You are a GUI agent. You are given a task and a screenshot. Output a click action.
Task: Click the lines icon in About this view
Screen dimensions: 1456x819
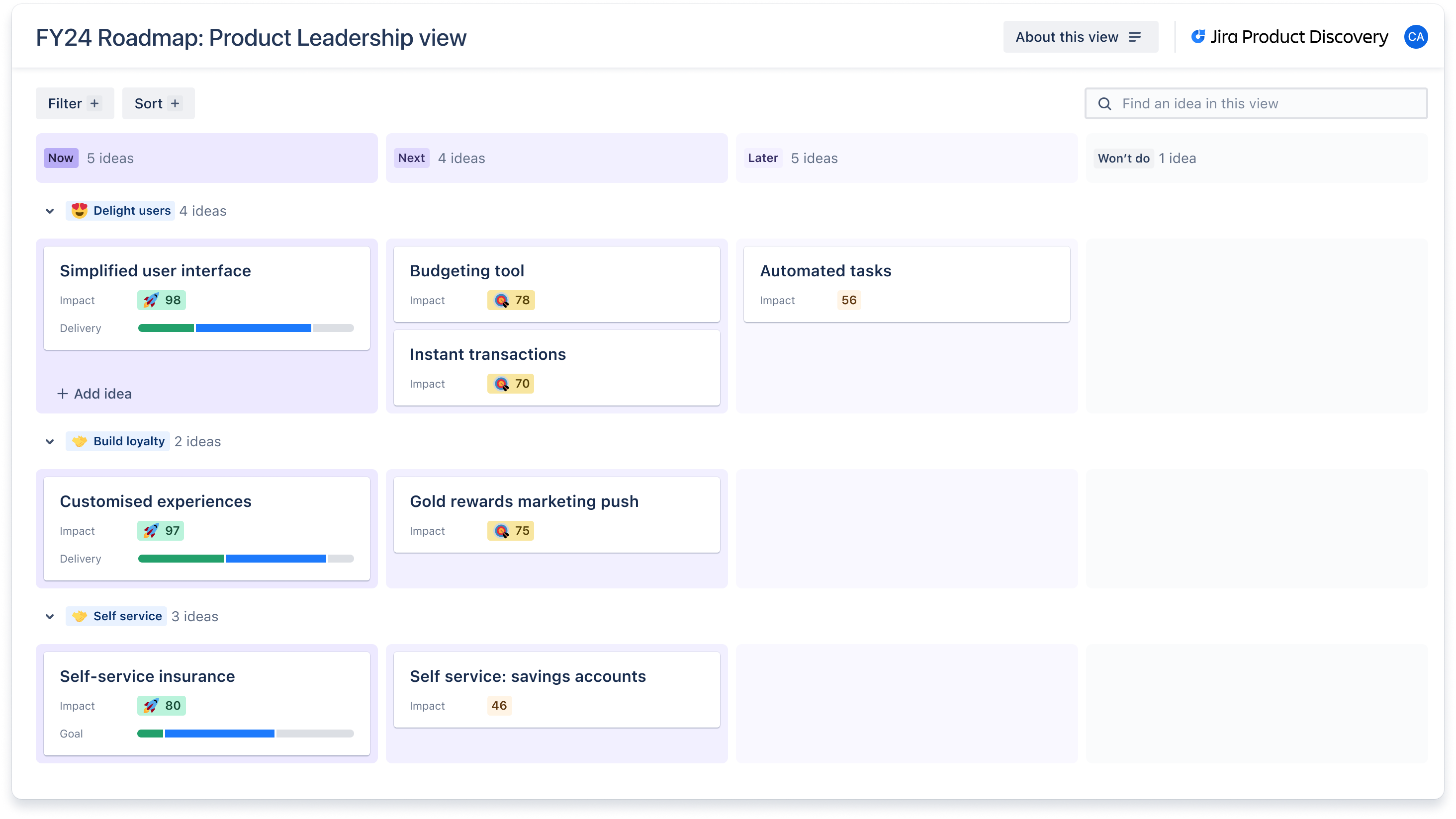(1134, 37)
